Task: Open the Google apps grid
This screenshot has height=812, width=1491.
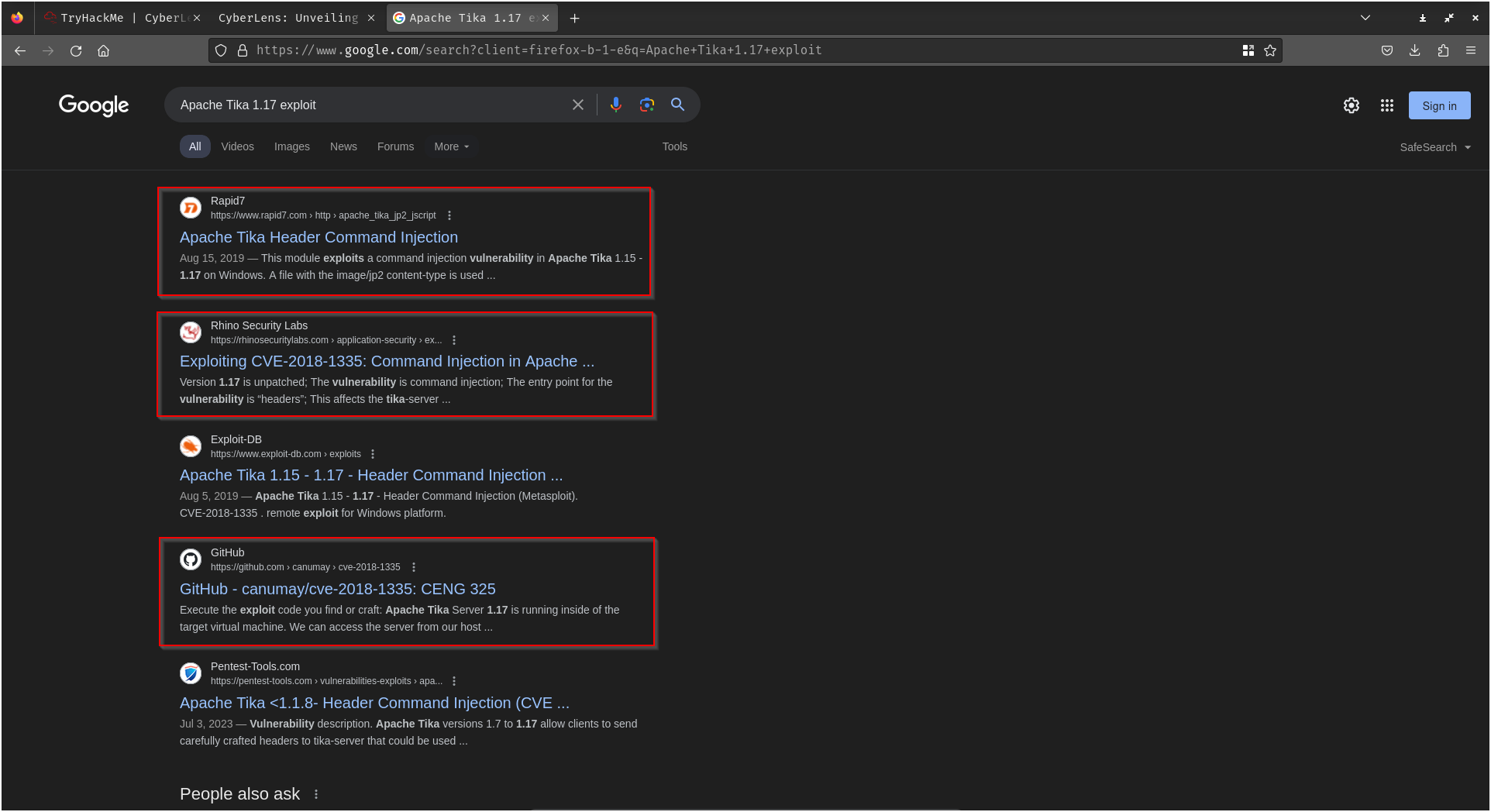Action: (1386, 105)
